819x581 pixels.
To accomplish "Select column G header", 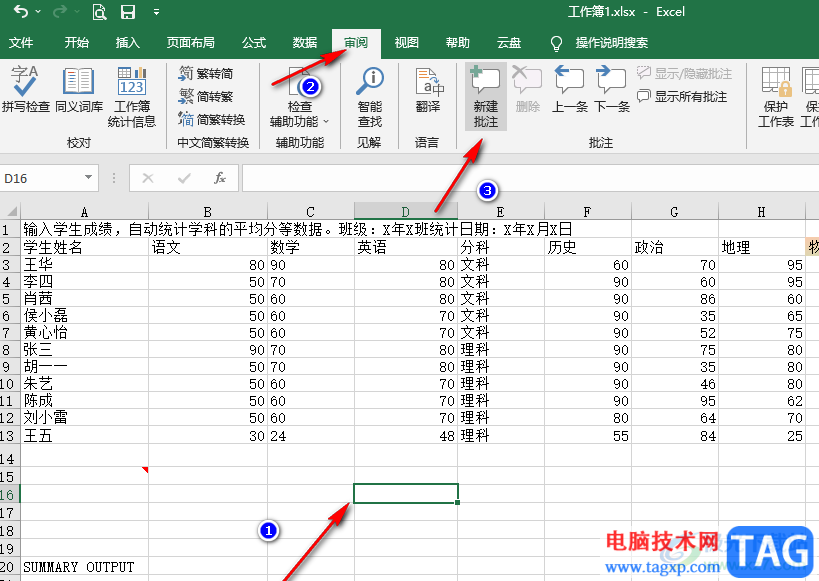I will pos(674,212).
